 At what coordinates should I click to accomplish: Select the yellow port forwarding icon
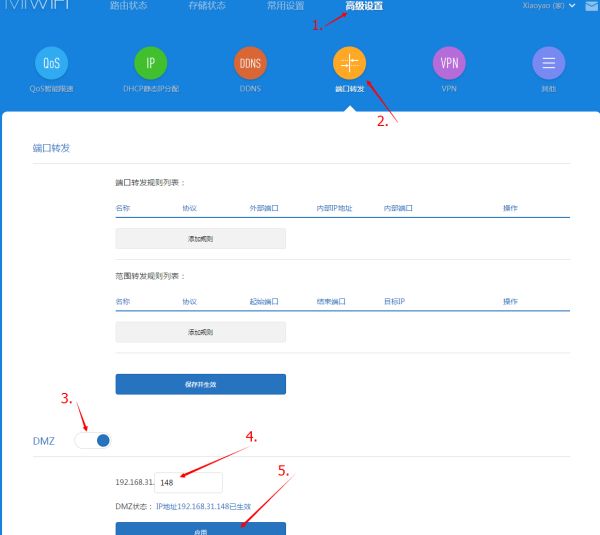pos(349,63)
